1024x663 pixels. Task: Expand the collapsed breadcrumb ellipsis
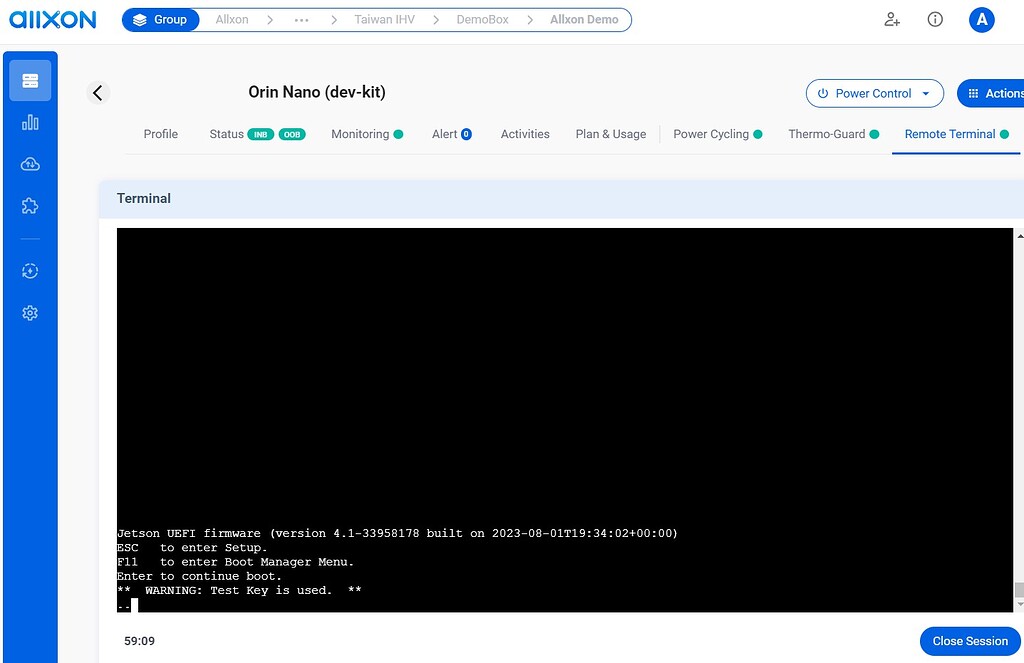[x=302, y=19]
